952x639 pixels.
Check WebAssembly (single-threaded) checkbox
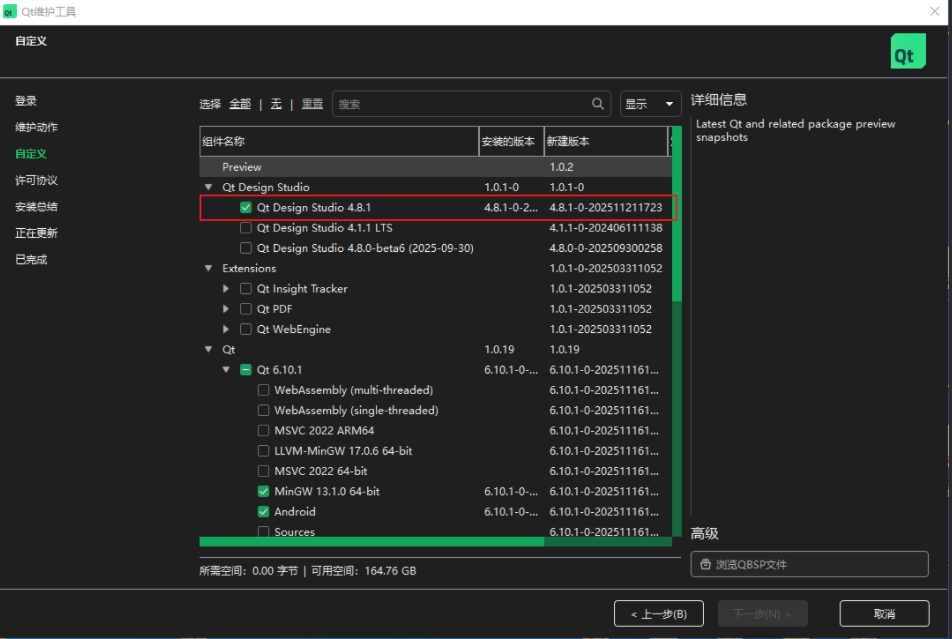coord(263,410)
